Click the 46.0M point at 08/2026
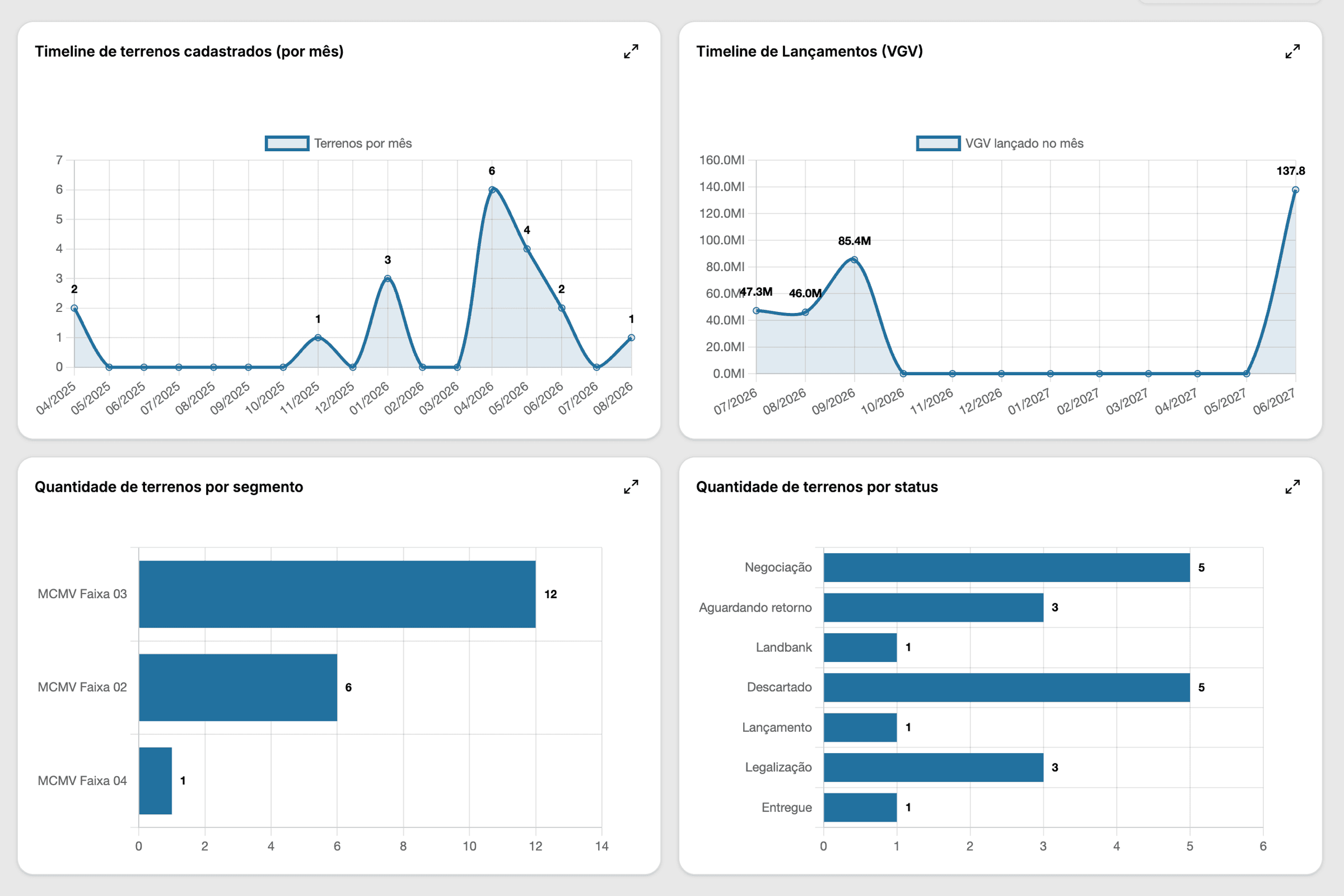Screen dimensions: 1344x896 click(805, 312)
